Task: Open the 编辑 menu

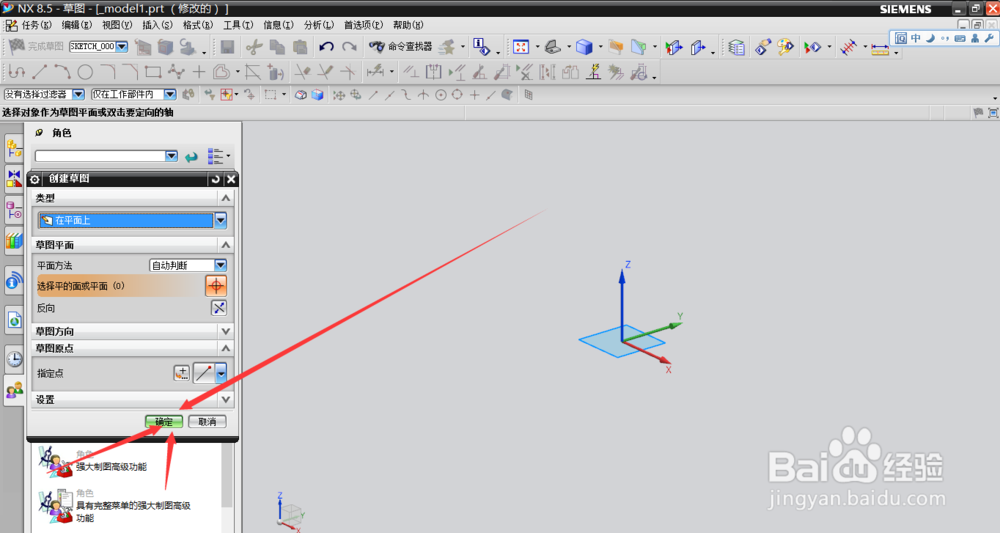Action: tap(77, 25)
